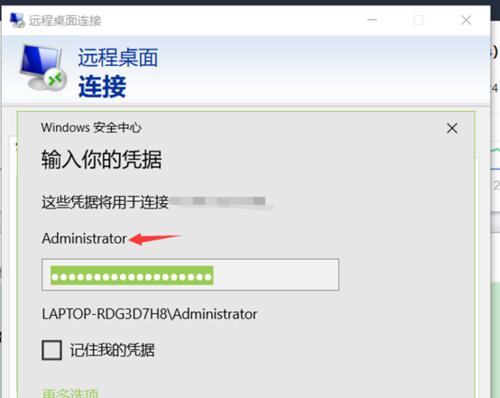
Task: Click the 这些凭据将用于连接 message text
Action: pos(105,202)
